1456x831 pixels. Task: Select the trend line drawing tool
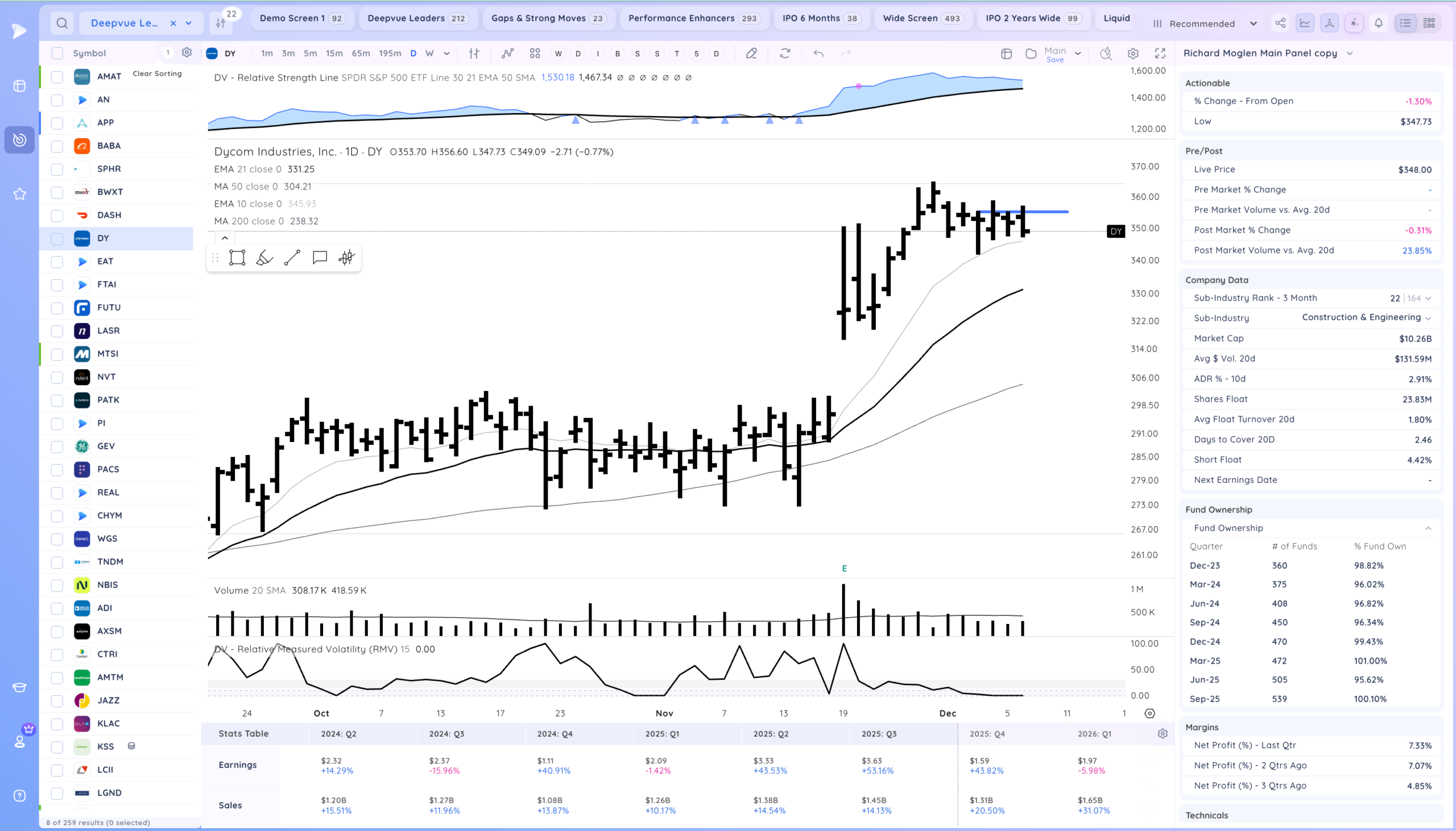click(292, 258)
